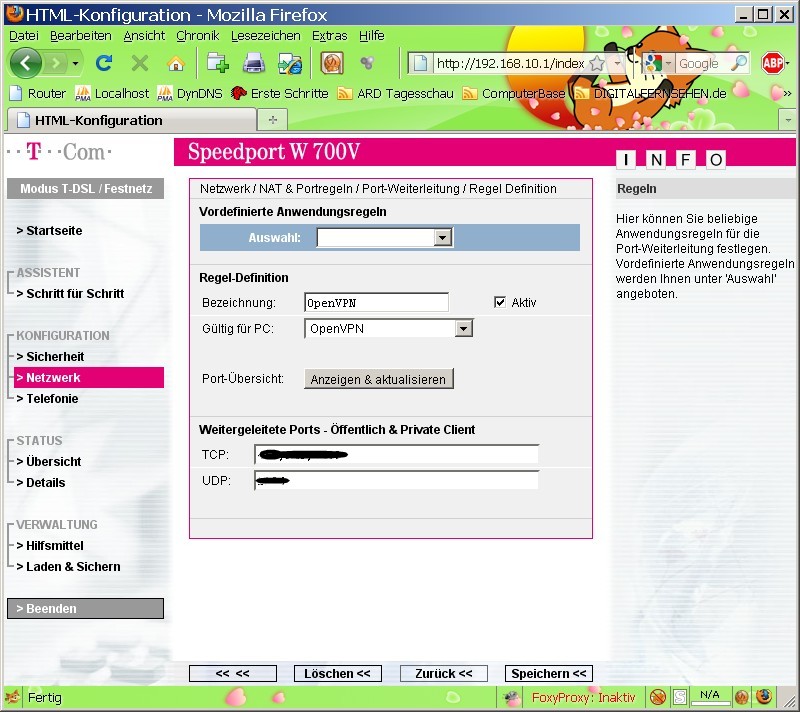Bookmark this page with the star icon

(596, 64)
